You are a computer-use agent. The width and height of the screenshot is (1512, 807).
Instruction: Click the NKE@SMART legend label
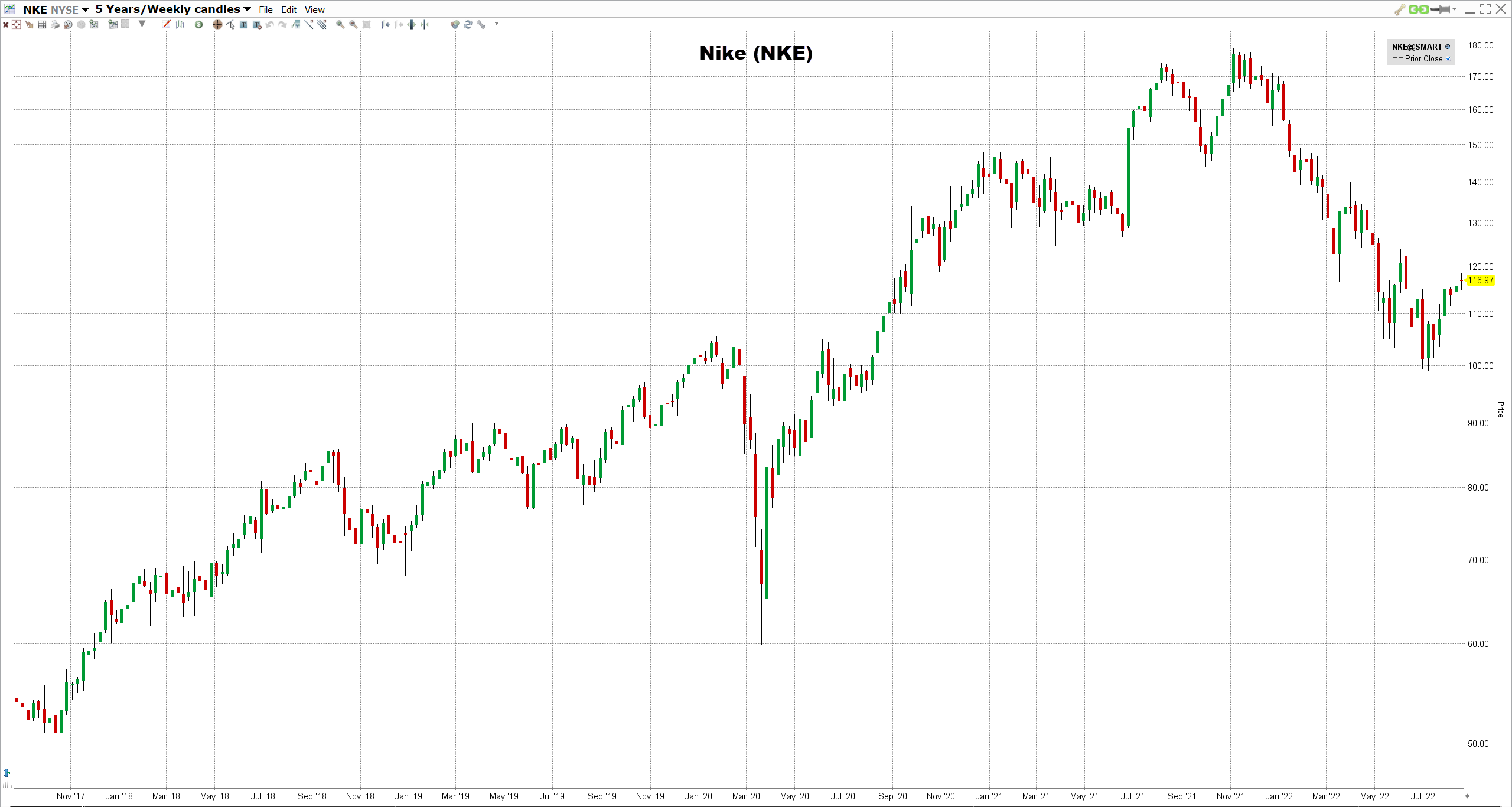(x=1417, y=47)
